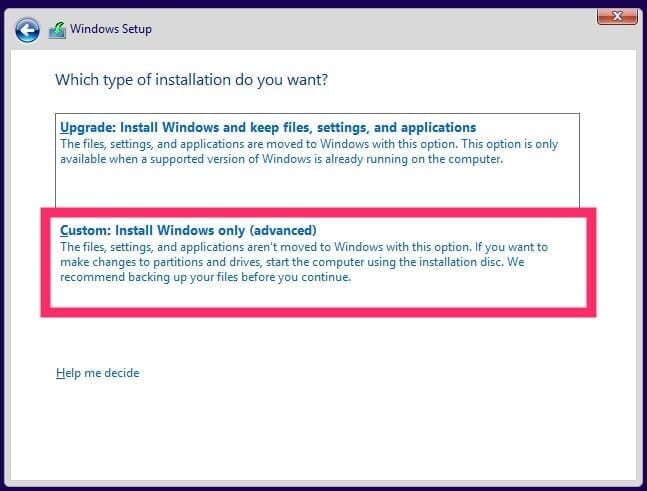Select Upgrade: Install Windows and keep files
Image resolution: width=647 pixels, height=491 pixels.
pos(268,128)
